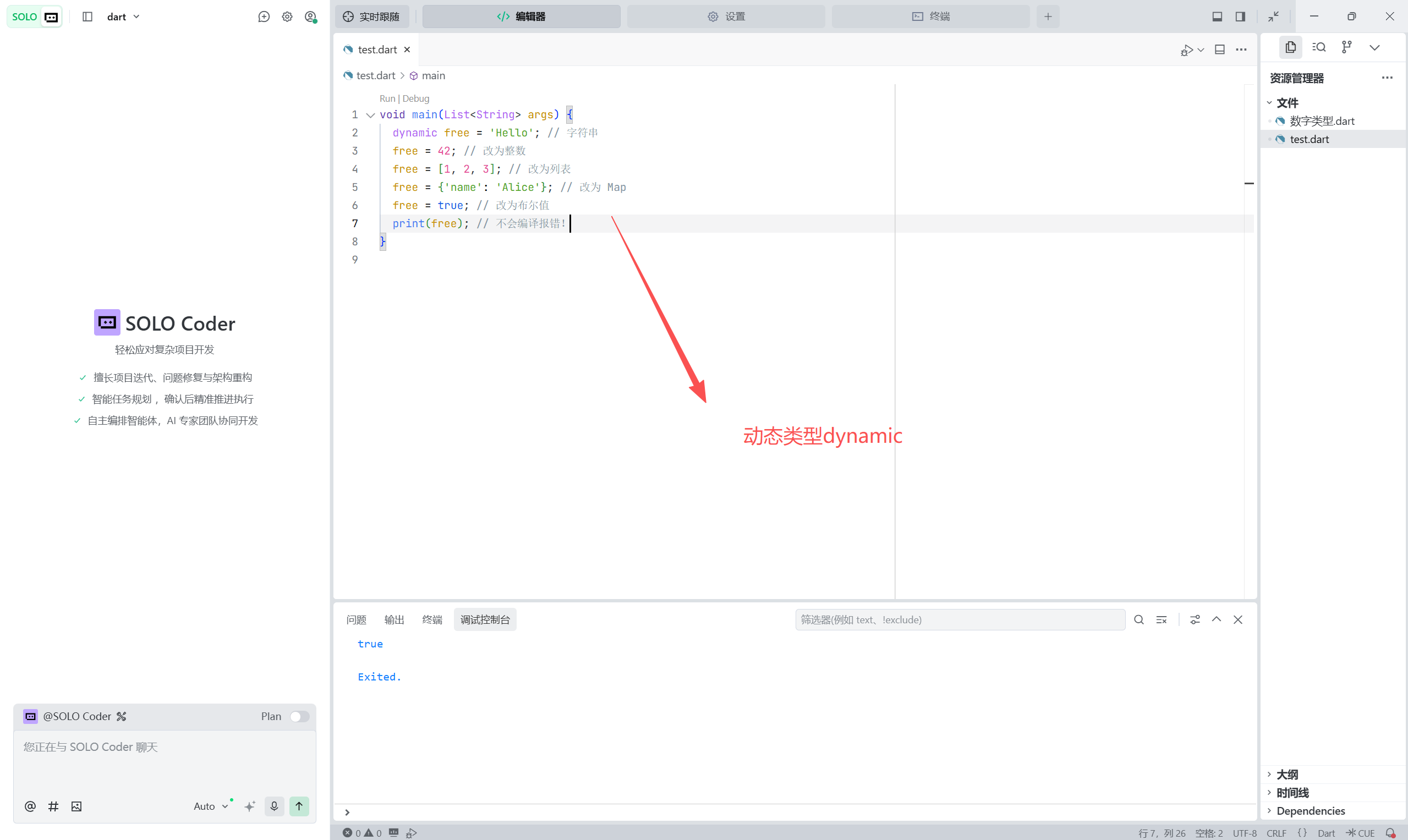The width and height of the screenshot is (1408, 840).
Task: Click split editor layout icon
Action: (x=1220, y=50)
